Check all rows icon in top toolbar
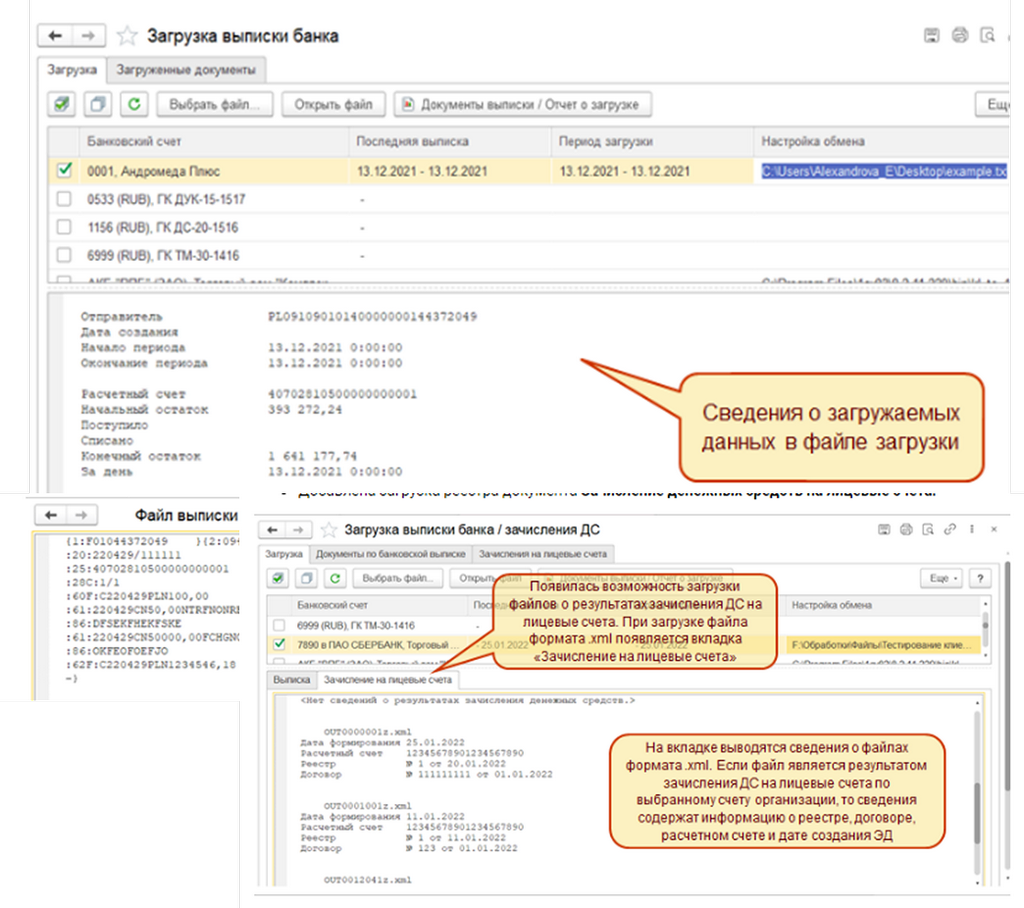The width and height of the screenshot is (1024, 908). (62, 105)
